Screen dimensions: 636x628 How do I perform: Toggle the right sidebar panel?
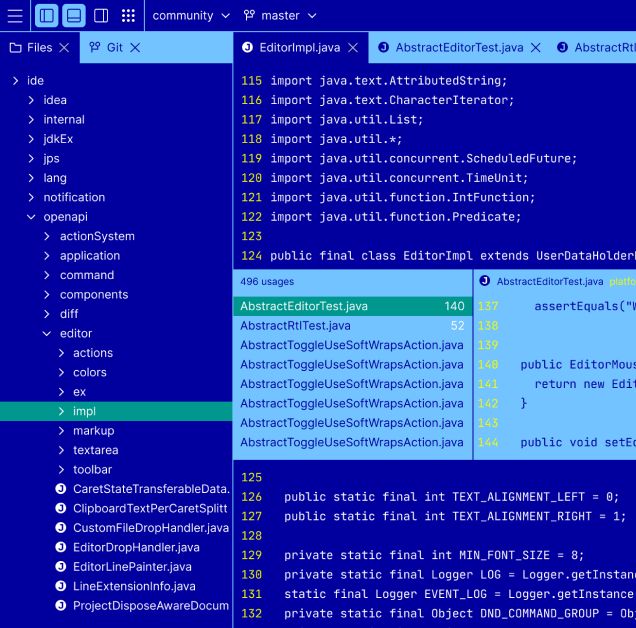tap(101, 16)
